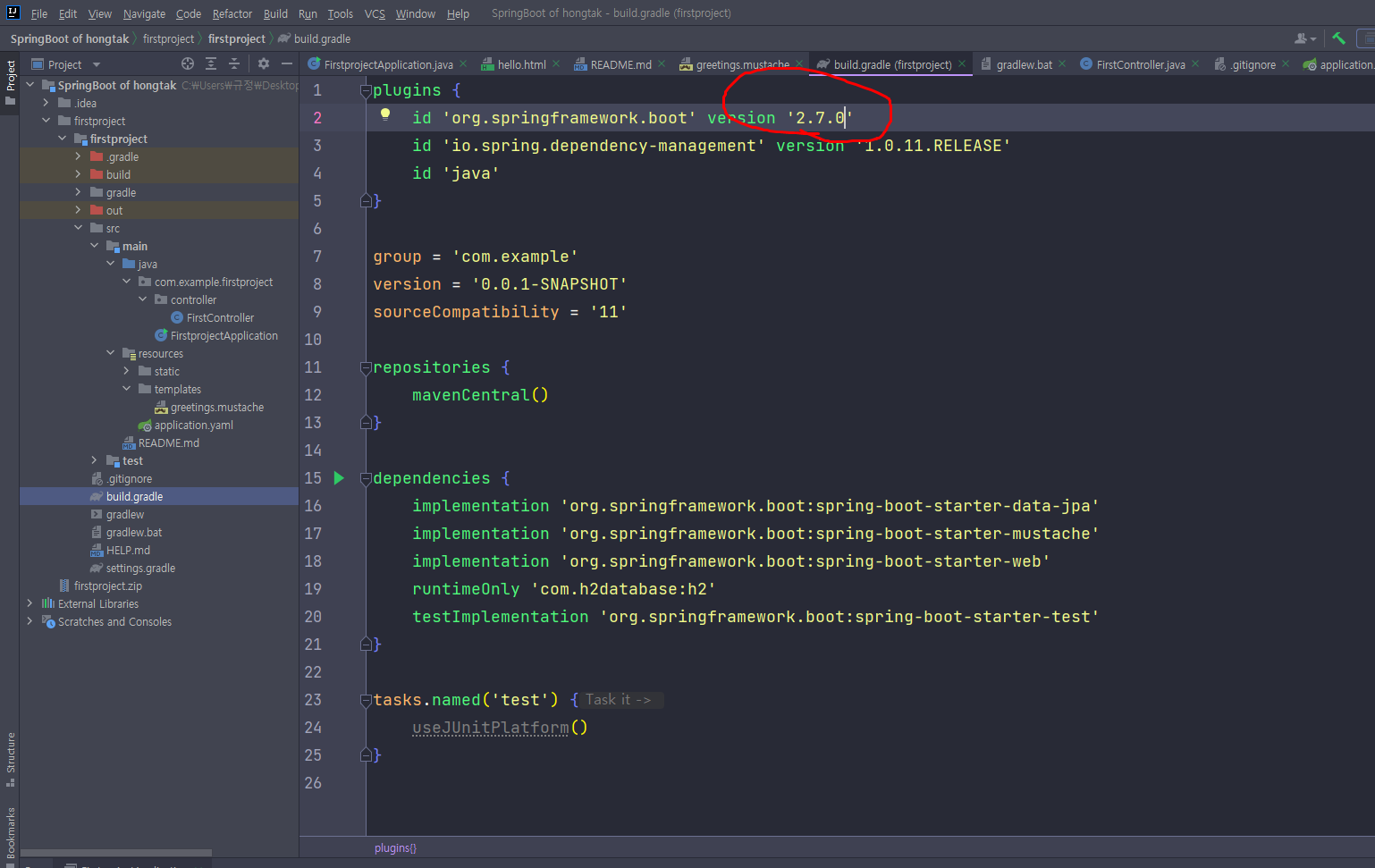Click the firstproject.zip archive icon in tree
This screenshot has height=868, width=1375.
point(64,586)
